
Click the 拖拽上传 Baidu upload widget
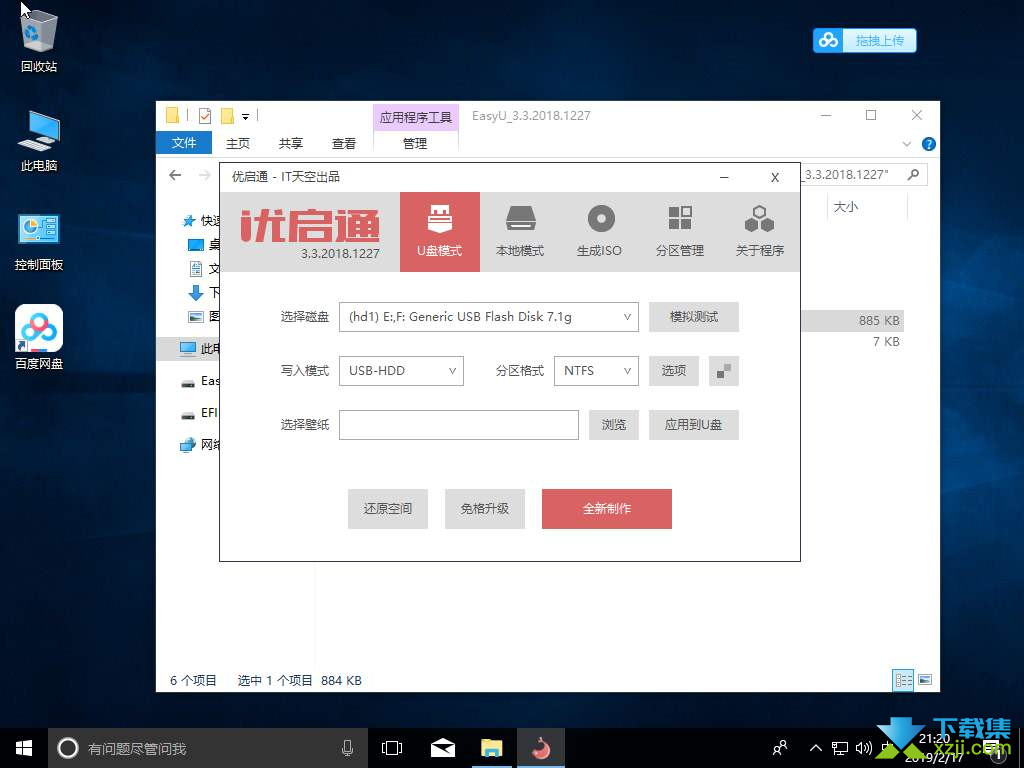click(865, 40)
